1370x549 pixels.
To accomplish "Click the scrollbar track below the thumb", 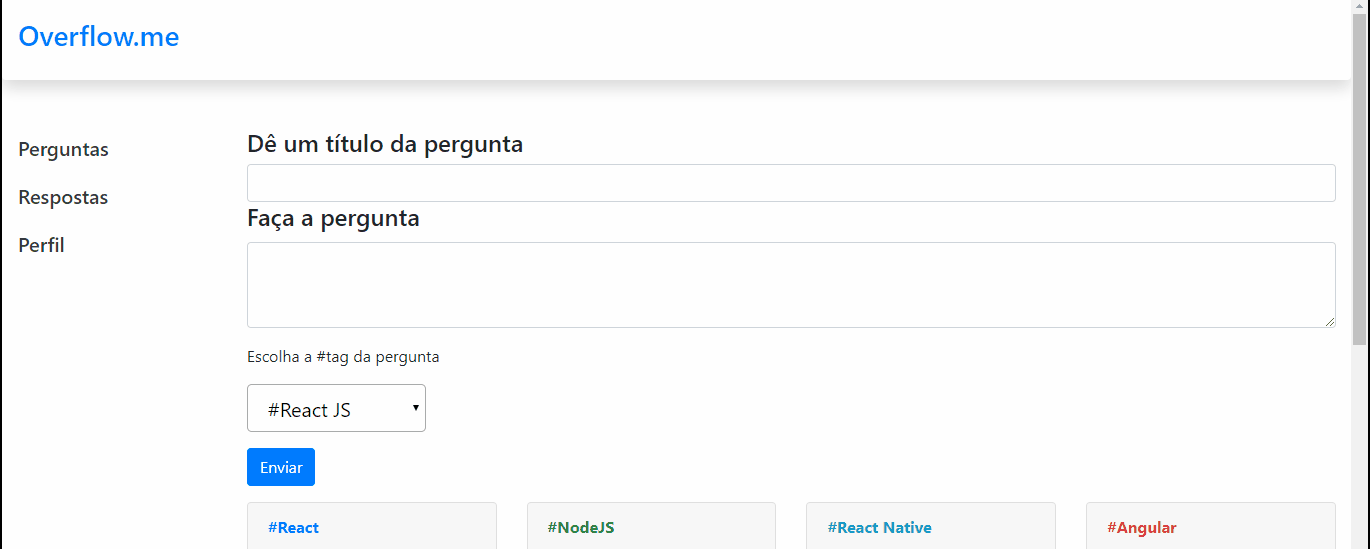I will click(x=1360, y=450).
